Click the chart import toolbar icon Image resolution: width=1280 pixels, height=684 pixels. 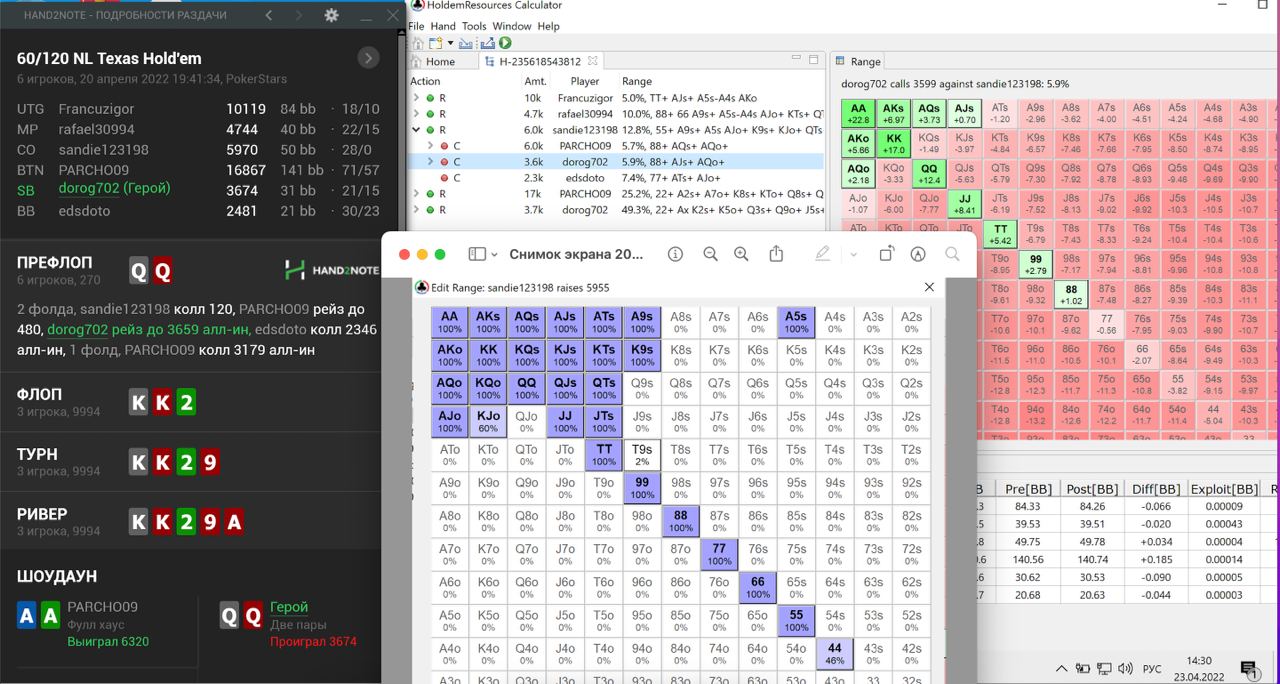coord(465,43)
